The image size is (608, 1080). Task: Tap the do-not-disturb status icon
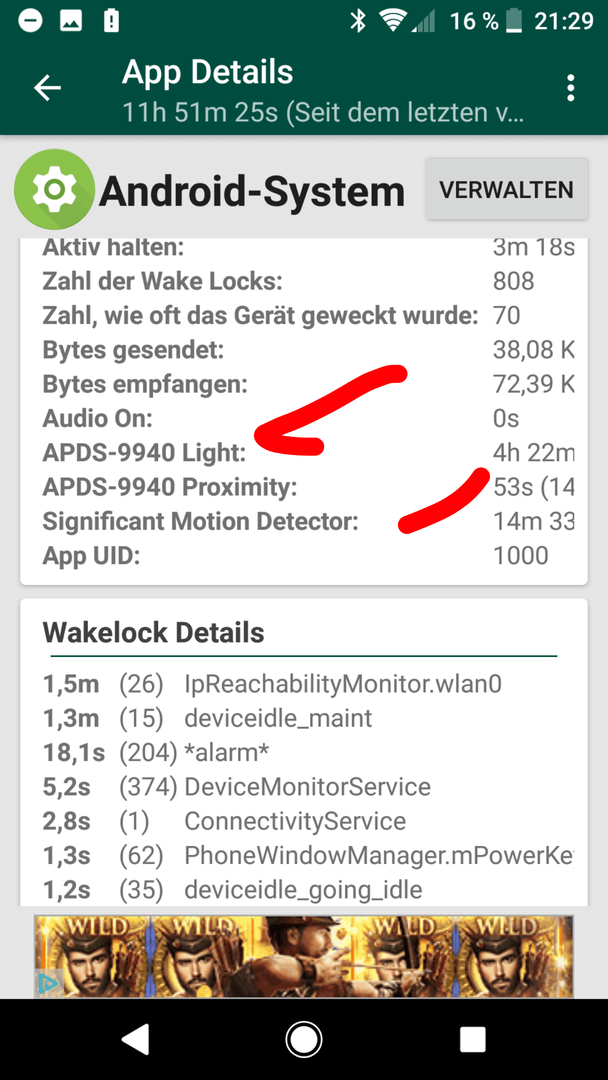(x=30, y=21)
